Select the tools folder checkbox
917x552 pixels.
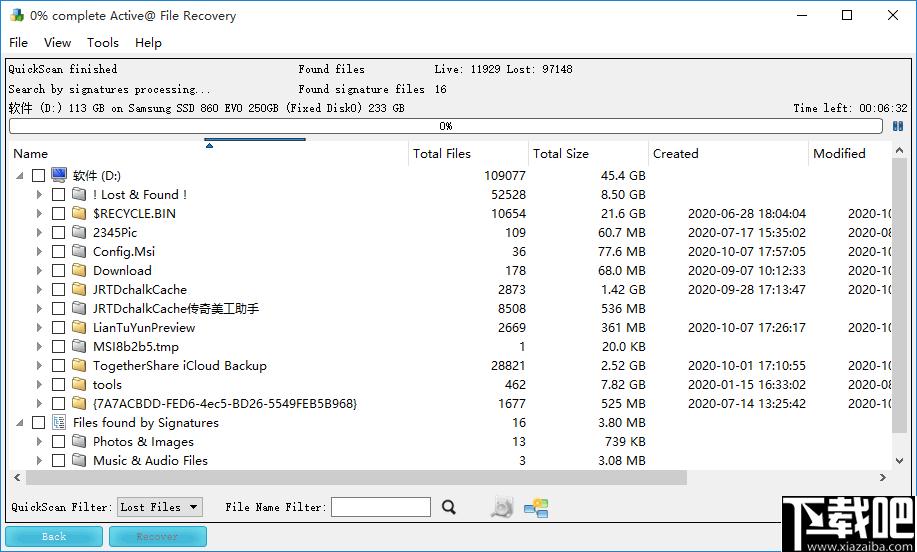[58, 385]
